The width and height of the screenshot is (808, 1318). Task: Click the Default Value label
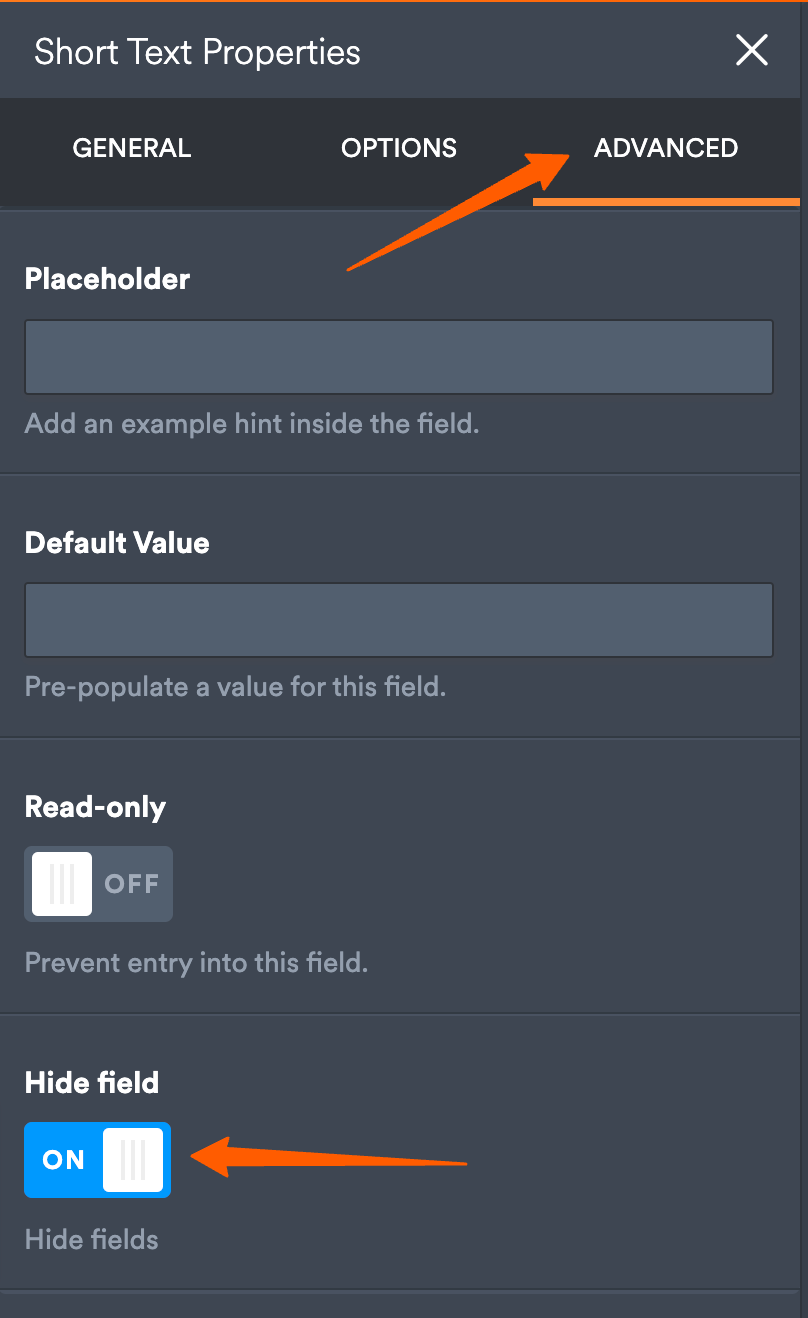point(116,542)
